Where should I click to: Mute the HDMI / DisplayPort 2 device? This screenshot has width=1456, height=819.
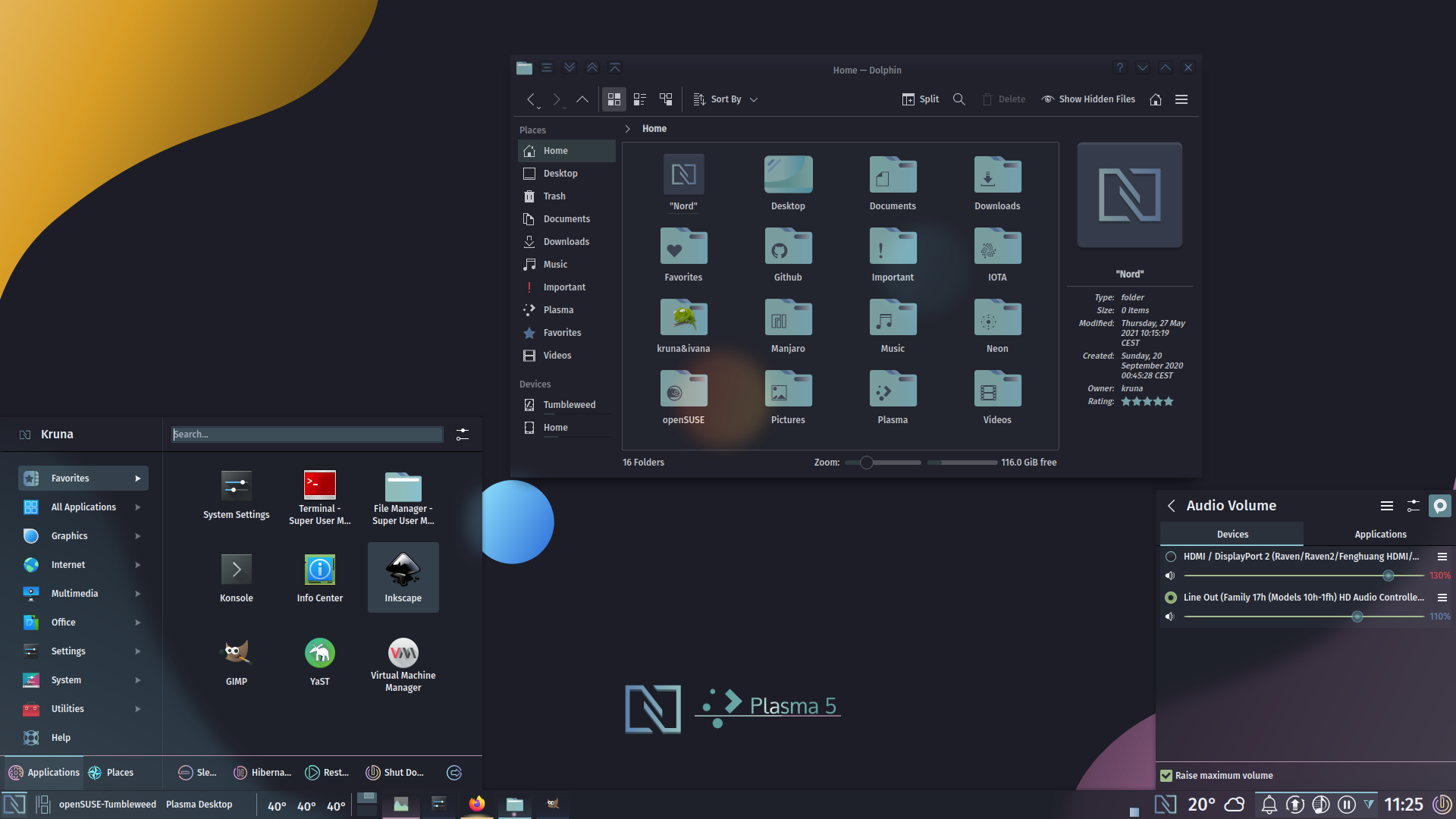click(1170, 576)
